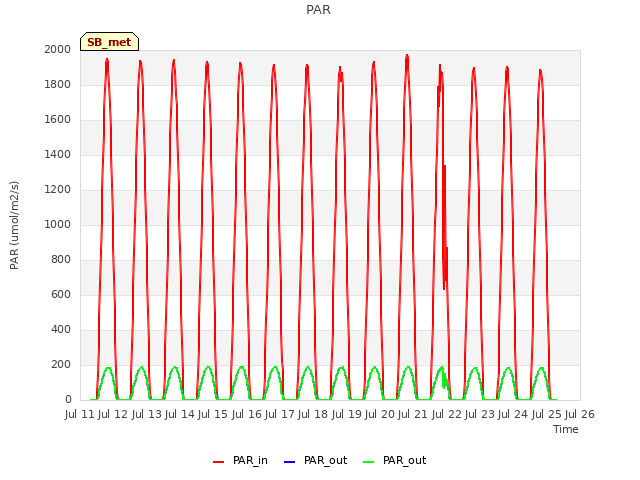
Task: Click the Jul 26 x-axis date label
Action: click(580, 414)
